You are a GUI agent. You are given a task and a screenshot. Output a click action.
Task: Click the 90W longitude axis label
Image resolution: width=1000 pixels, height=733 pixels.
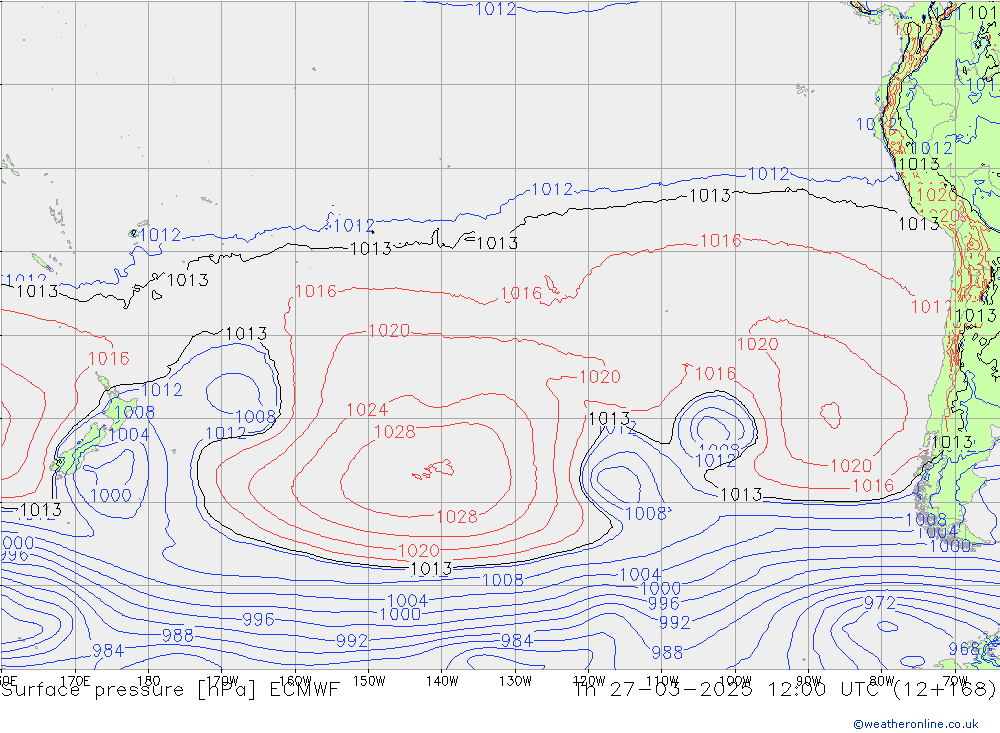point(809,681)
